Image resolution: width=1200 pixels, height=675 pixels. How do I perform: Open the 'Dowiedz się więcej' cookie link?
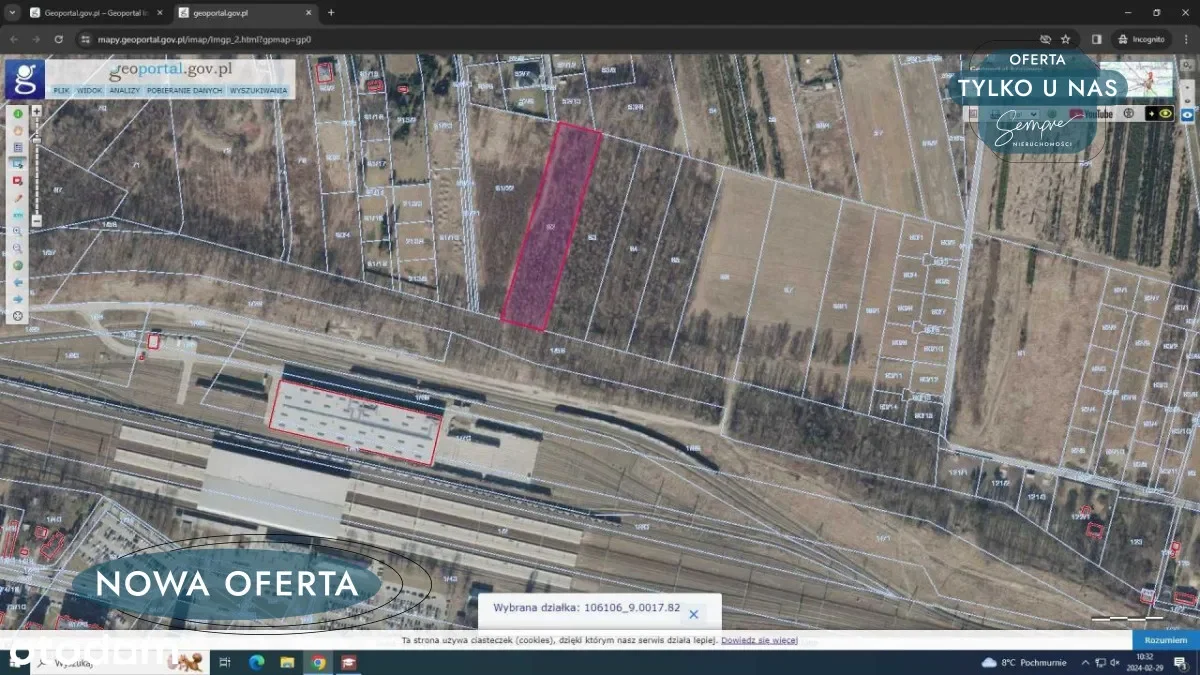(x=759, y=640)
